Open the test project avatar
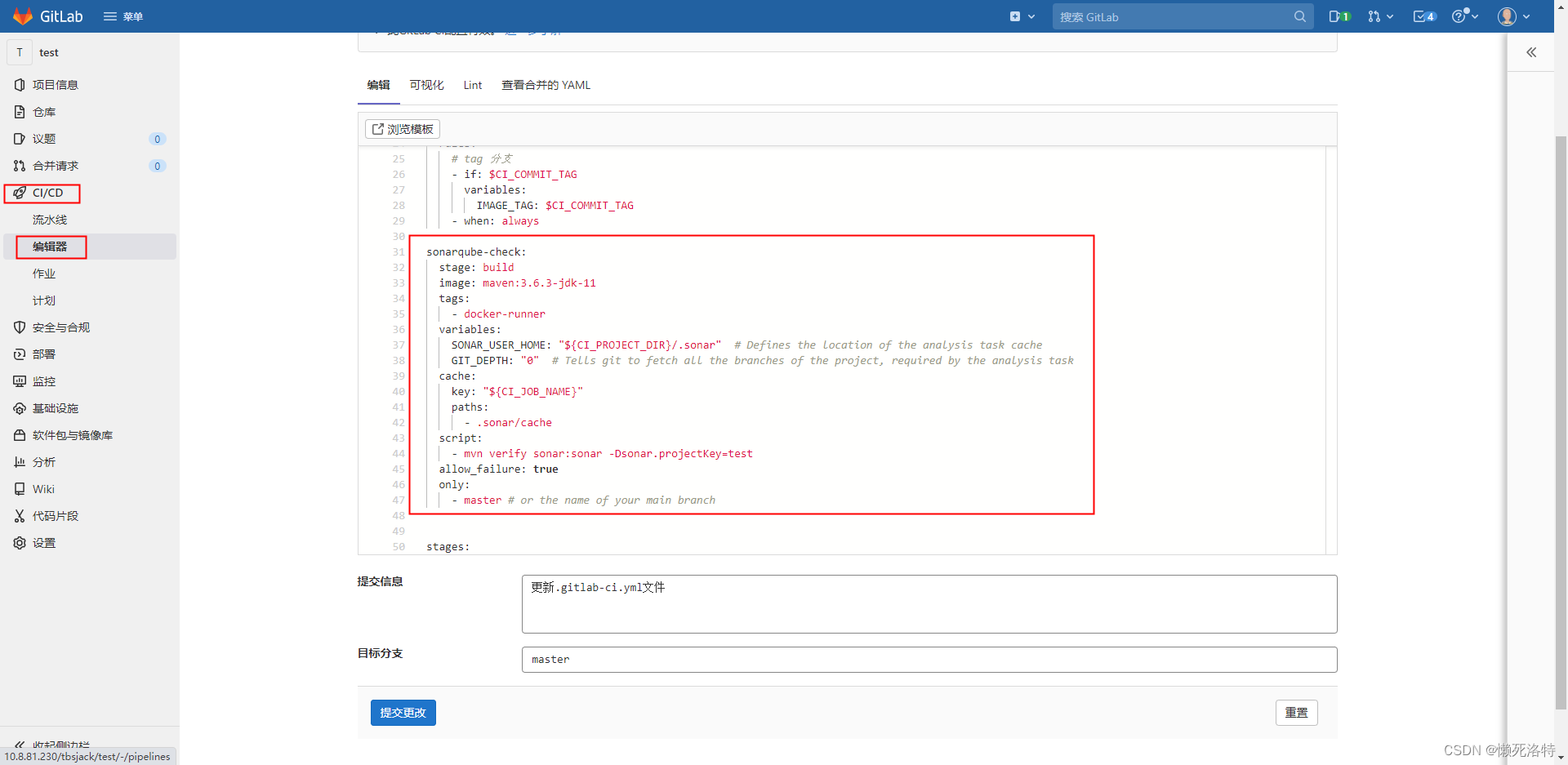 point(20,52)
